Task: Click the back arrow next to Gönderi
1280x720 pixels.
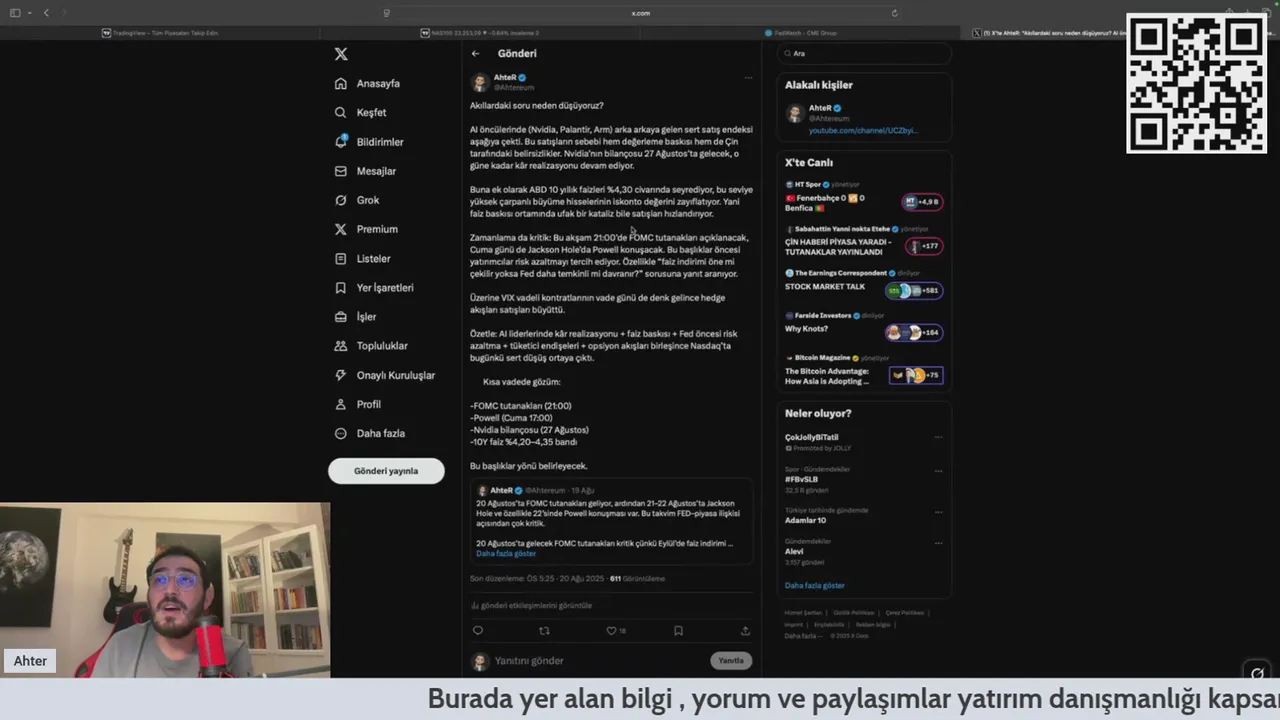Action: (476, 53)
